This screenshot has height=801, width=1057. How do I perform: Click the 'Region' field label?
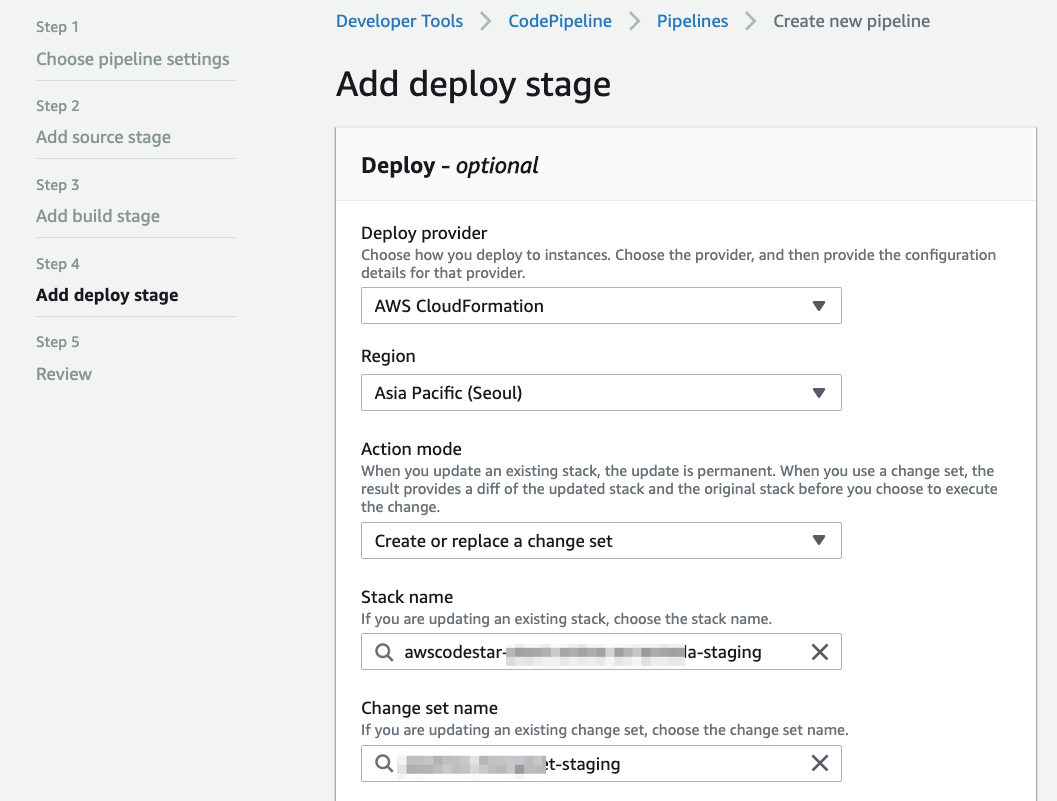(x=388, y=356)
